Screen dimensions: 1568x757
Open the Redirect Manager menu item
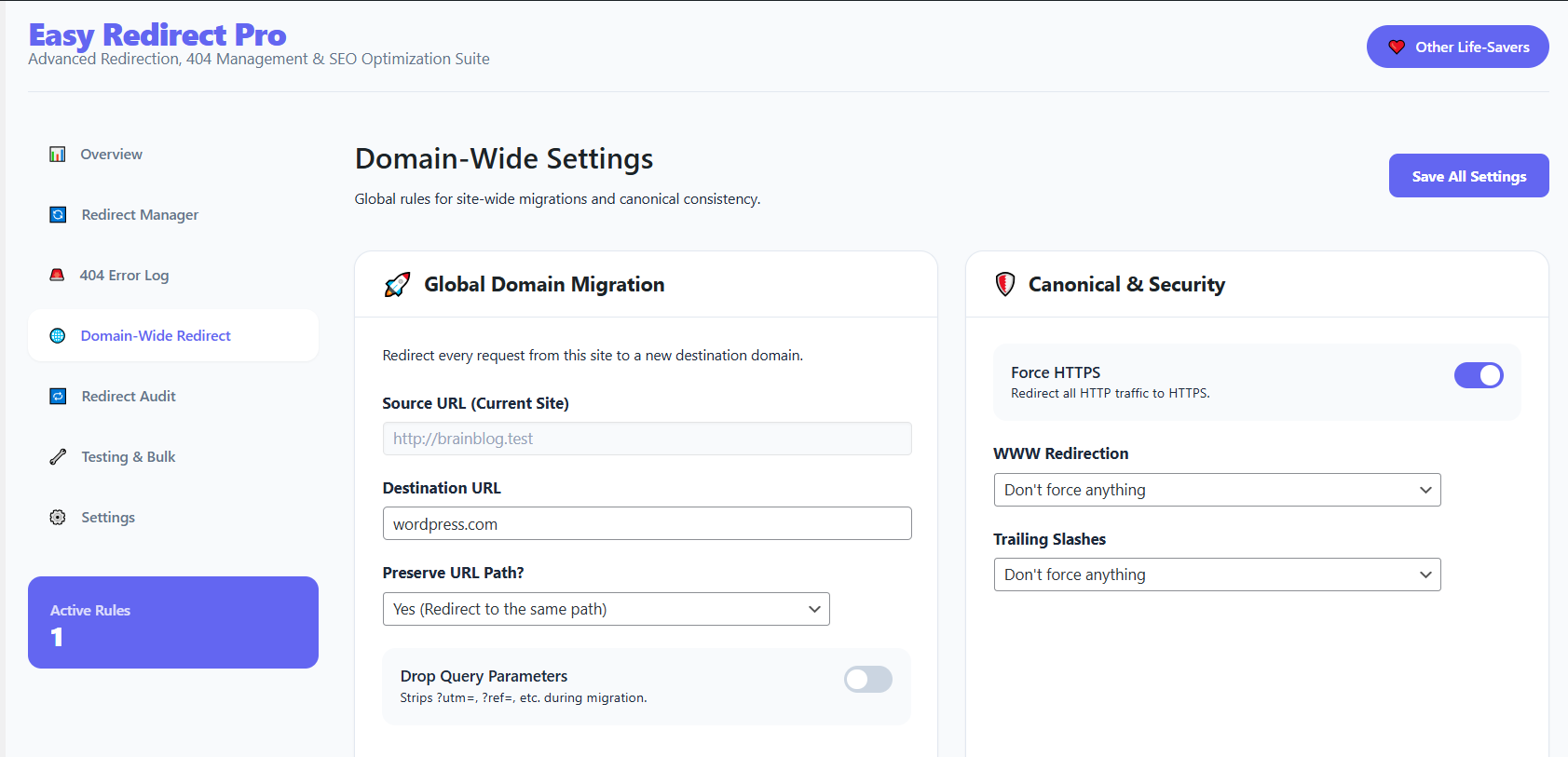tap(173, 215)
